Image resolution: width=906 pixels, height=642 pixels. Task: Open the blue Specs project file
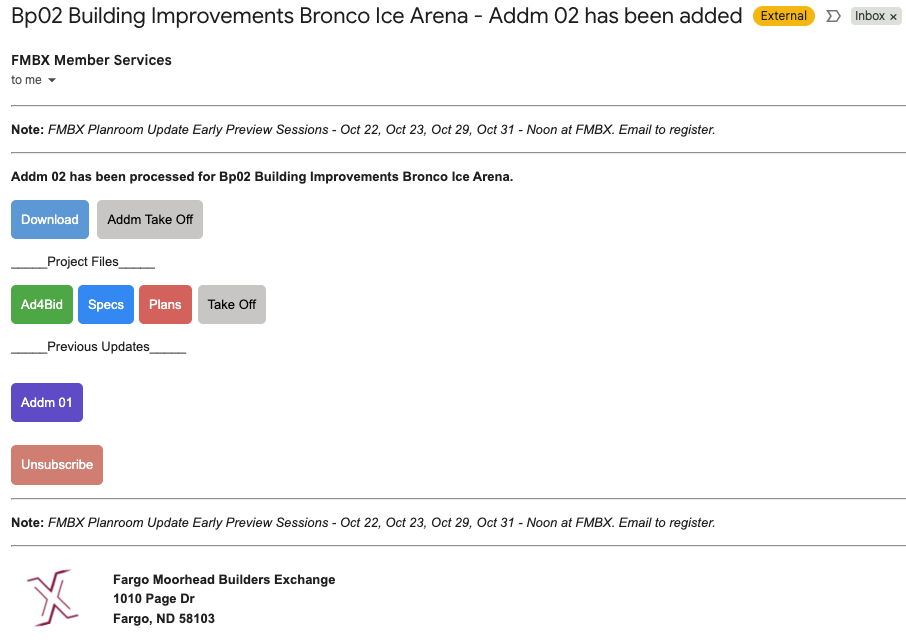coord(106,305)
